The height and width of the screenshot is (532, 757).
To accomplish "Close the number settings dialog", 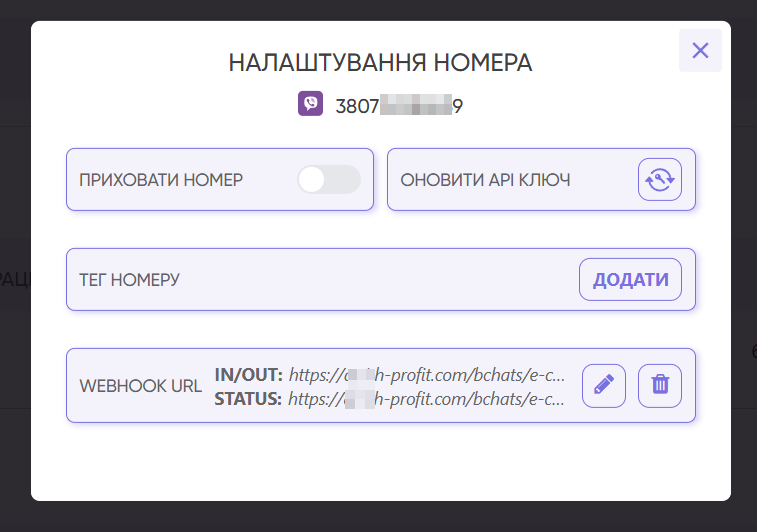I will pyautogui.click(x=700, y=50).
